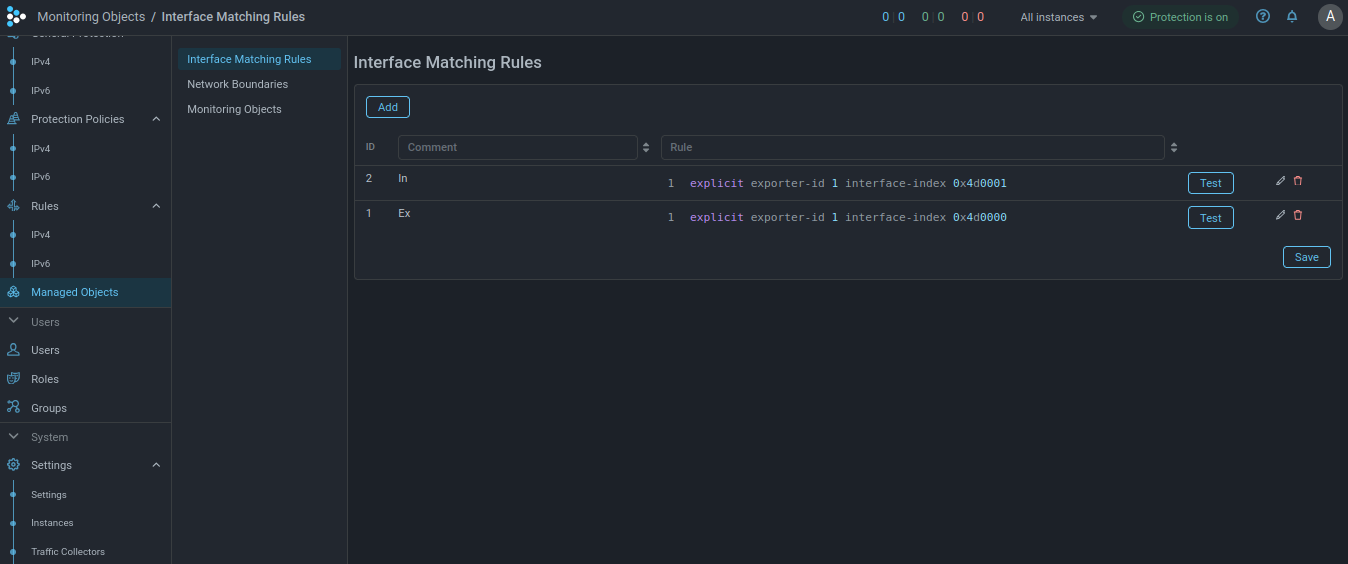Screen dimensions: 1348x564
Task: Open the All instances dropdown
Action: tap(1059, 17)
